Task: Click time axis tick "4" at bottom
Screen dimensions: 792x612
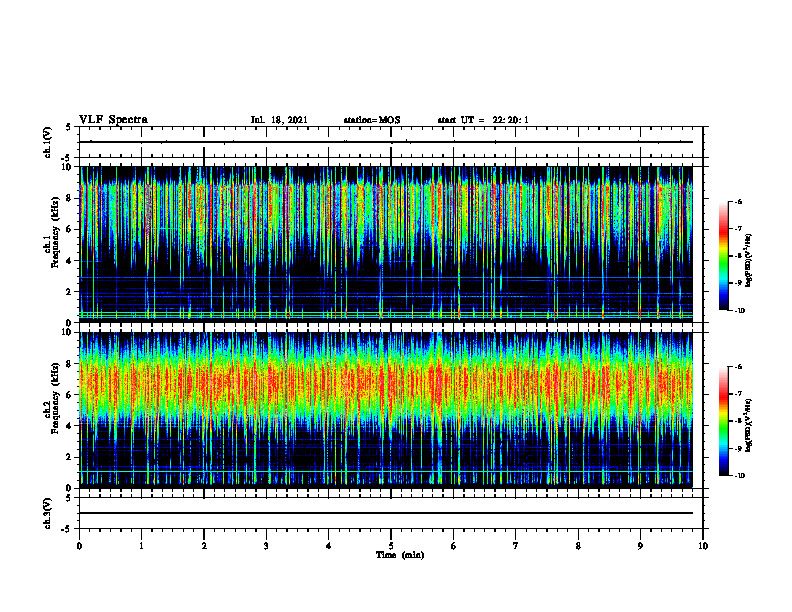Action: click(329, 546)
